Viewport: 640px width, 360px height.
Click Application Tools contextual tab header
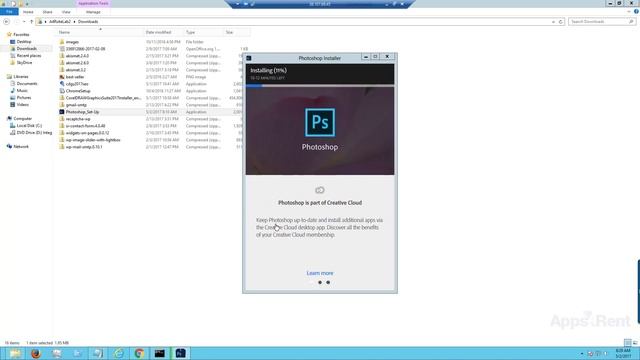93,3
